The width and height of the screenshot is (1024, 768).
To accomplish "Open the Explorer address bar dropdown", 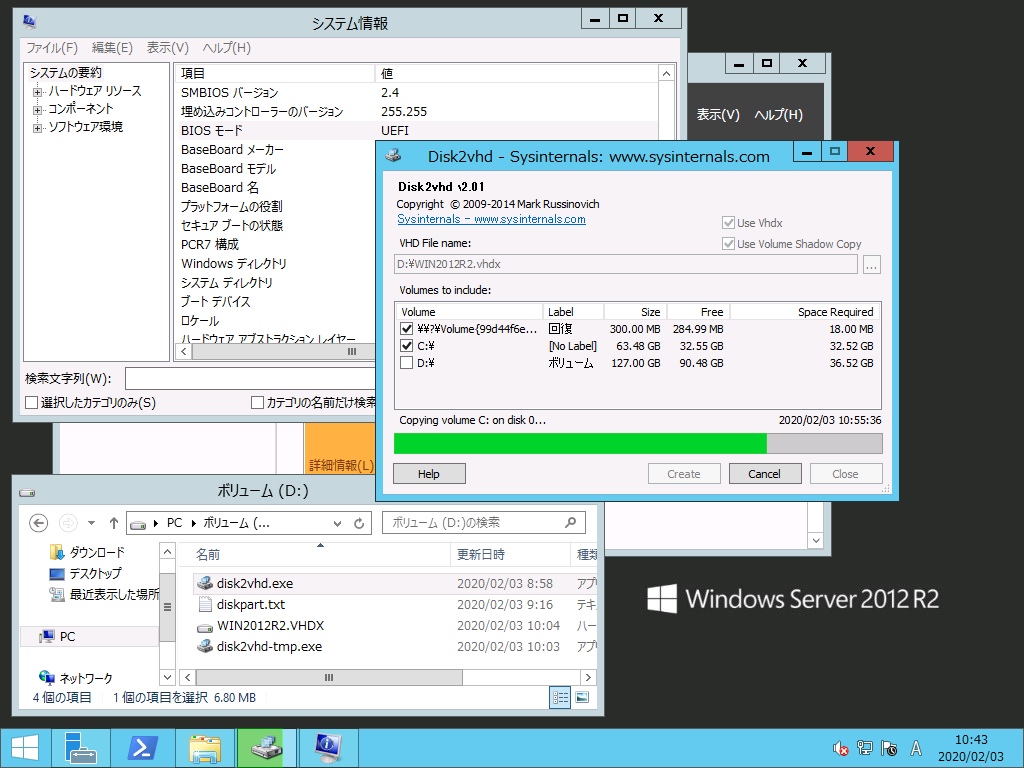I will click(337, 523).
